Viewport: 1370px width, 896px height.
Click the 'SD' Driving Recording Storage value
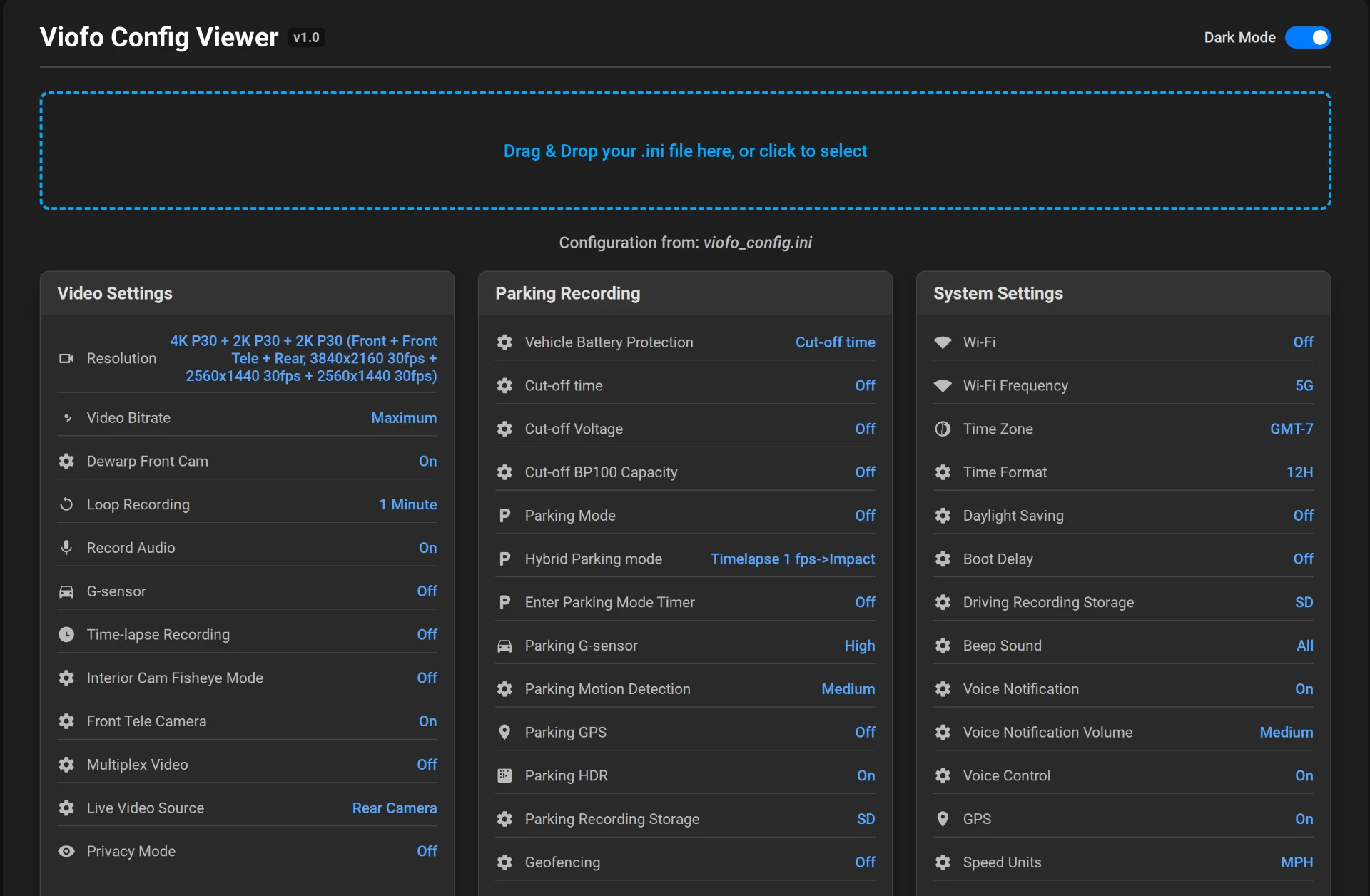1304,602
